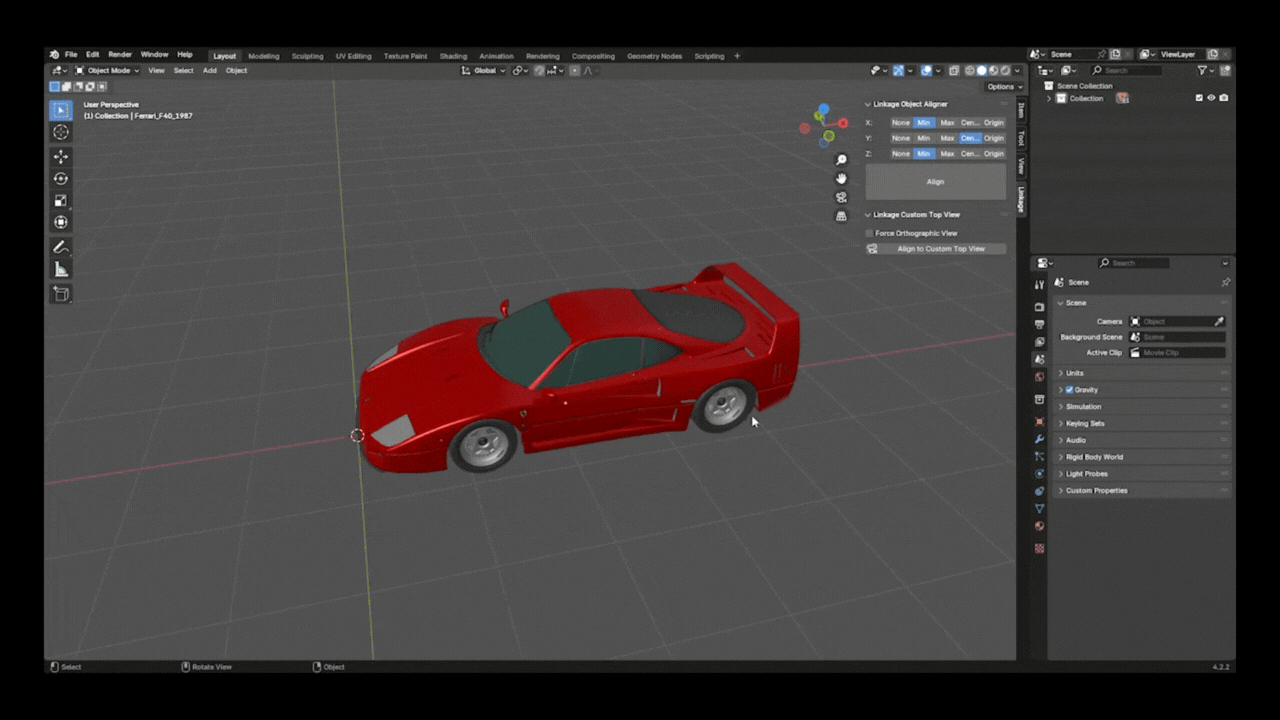Expand the Collection in the outliner
1280x720 pixels.
(1049, 98)
